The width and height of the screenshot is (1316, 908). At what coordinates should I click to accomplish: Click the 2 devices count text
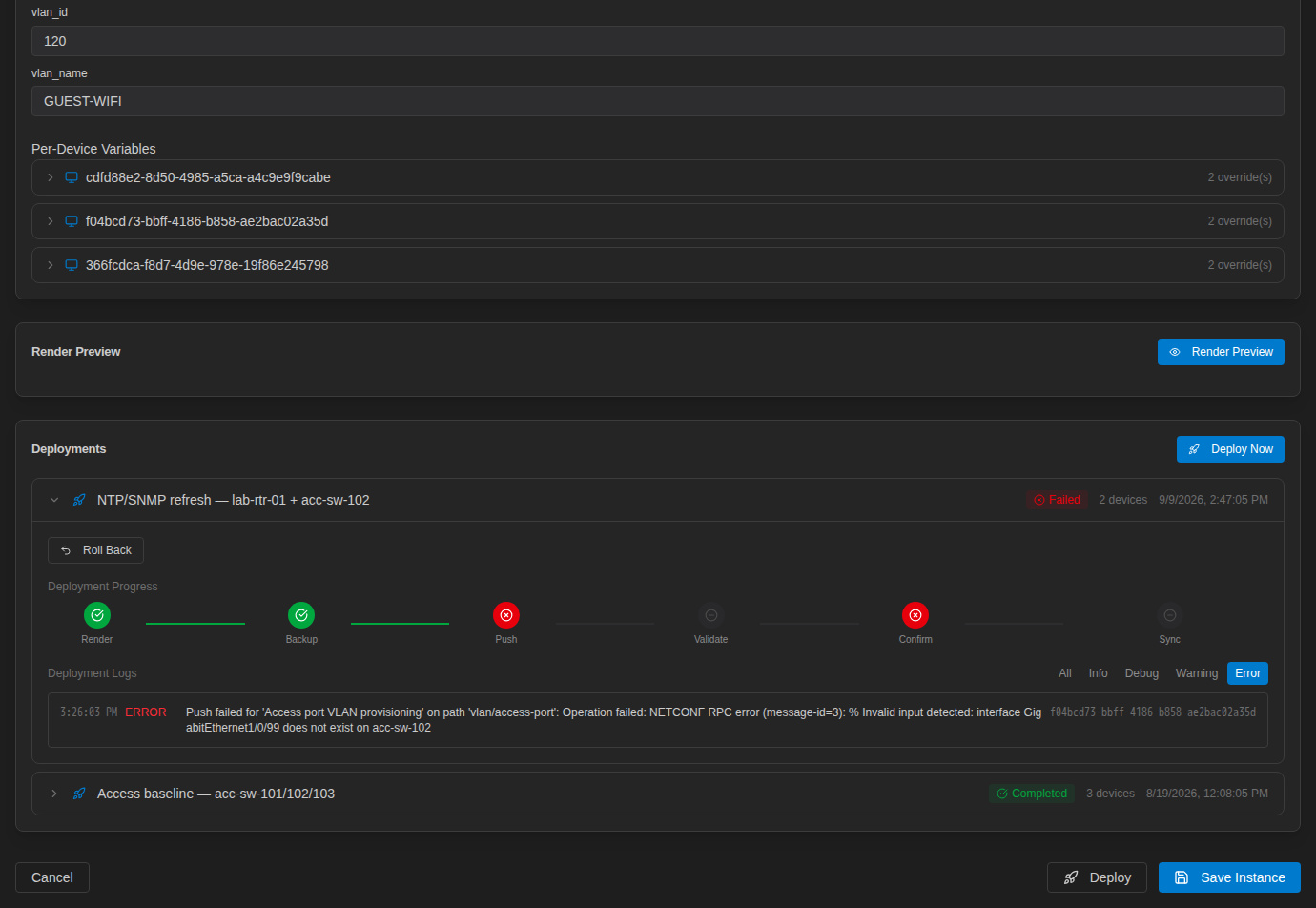click(1122, 500)
